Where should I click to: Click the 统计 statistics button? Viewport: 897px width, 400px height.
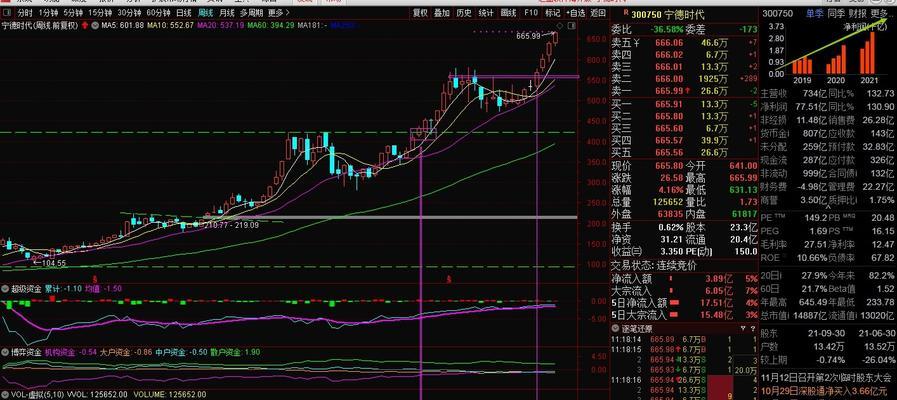486,13
